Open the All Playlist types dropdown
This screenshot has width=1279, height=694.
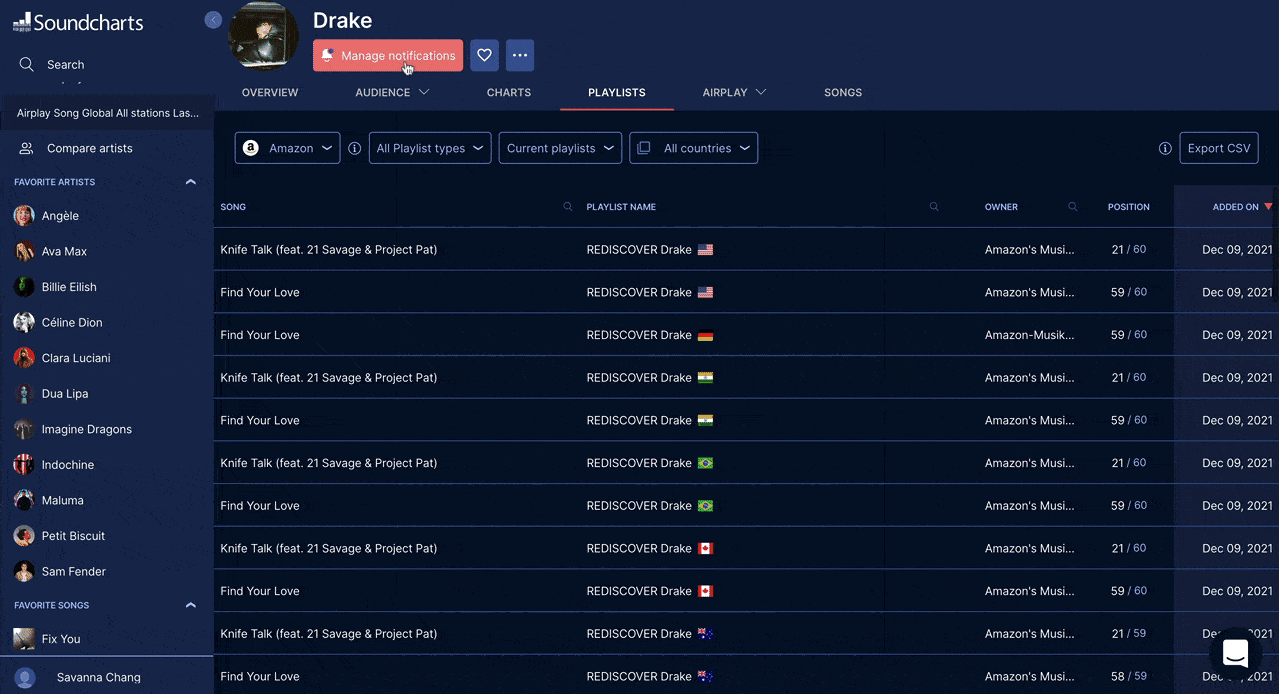430,148
